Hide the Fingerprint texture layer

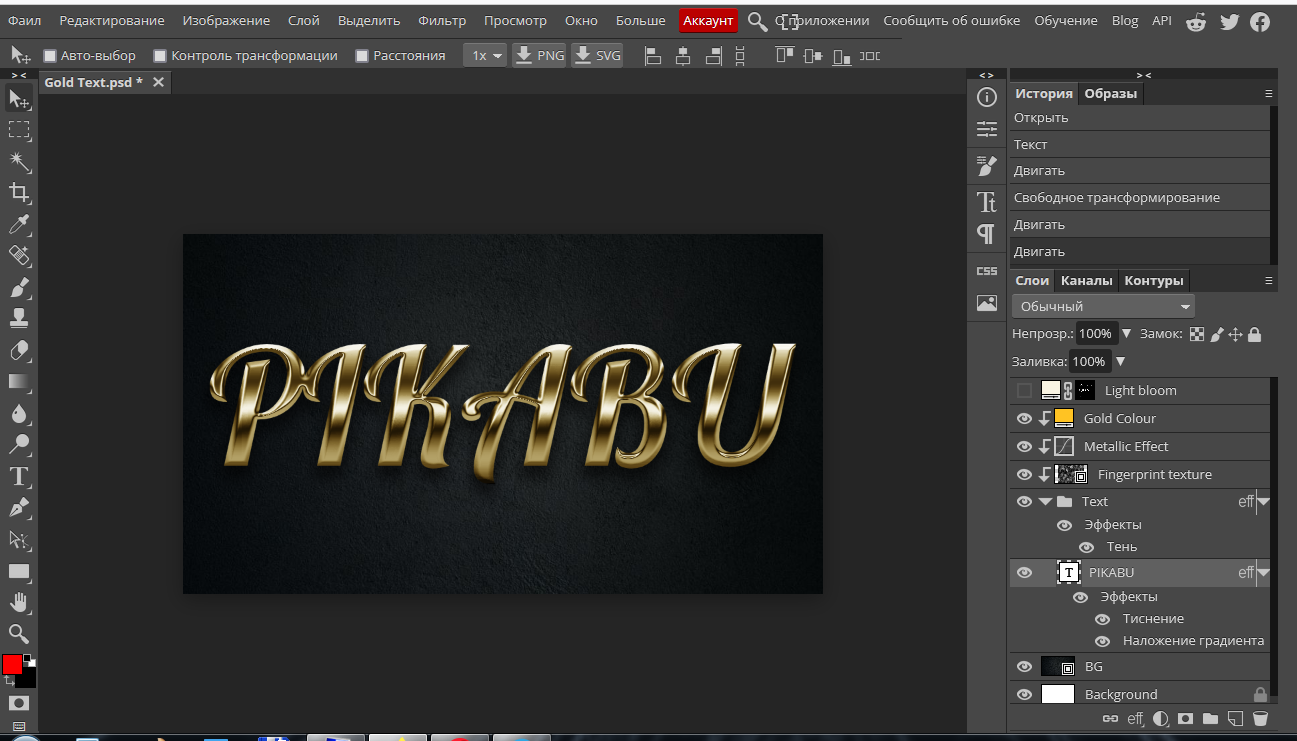1024,474
